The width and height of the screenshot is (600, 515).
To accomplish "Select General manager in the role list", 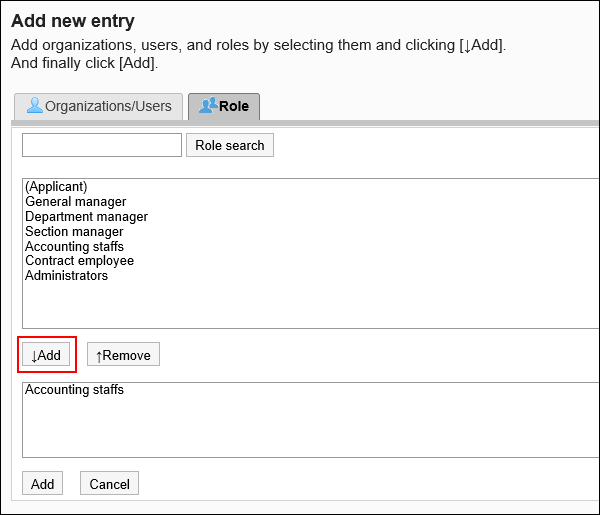I will 76,202.
